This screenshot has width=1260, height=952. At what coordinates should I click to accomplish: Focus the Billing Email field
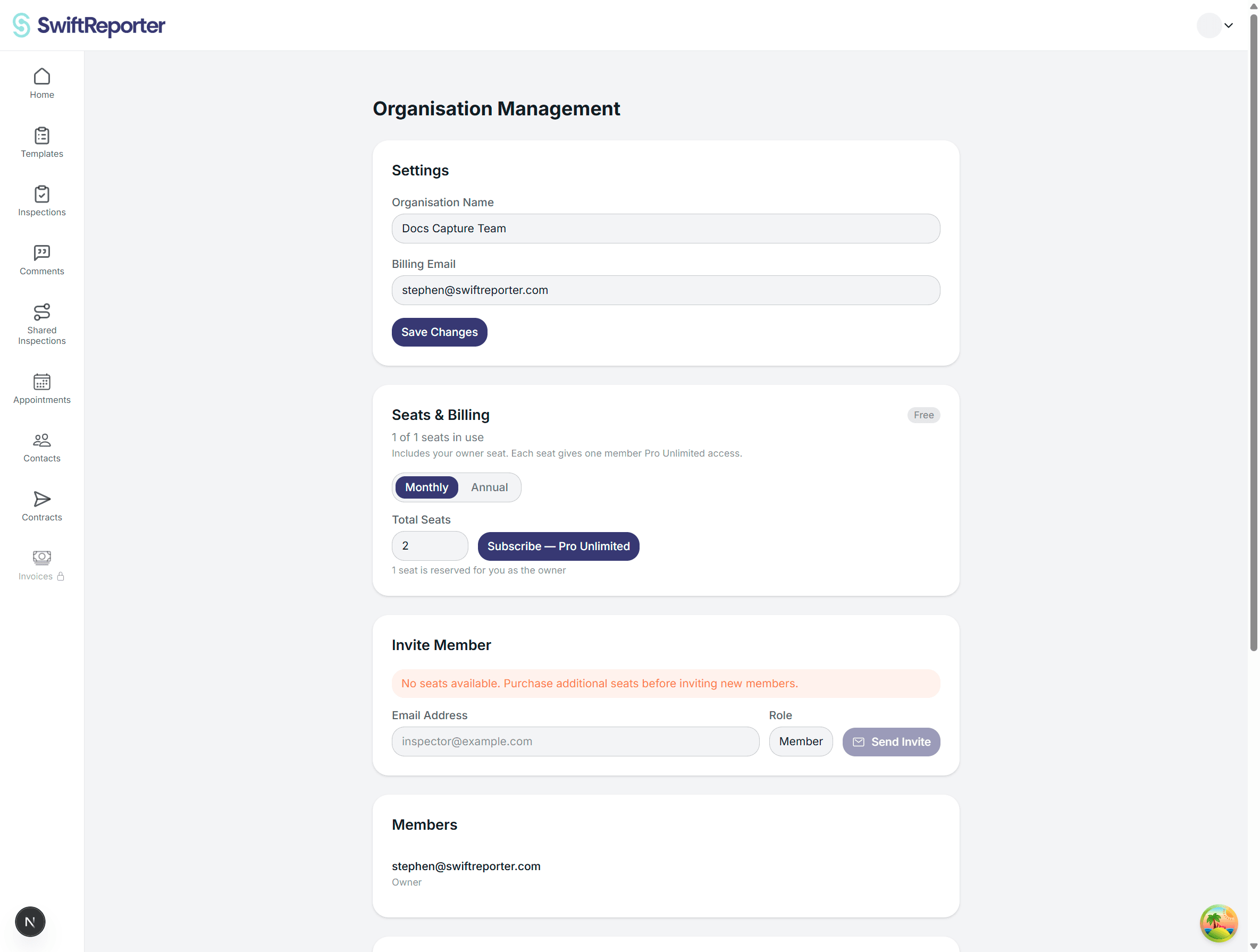pyautogui.click(x=665, y=290)
